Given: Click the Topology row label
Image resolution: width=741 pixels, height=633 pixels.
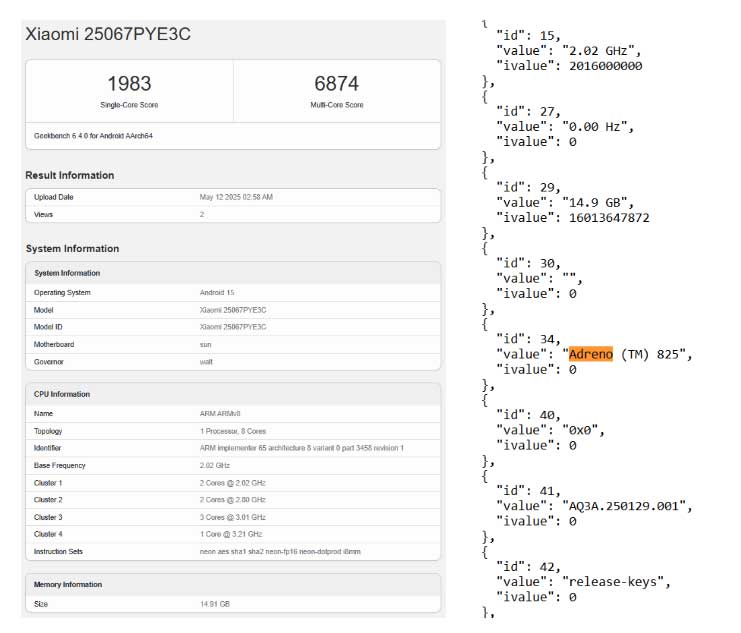Looking at the screenshot, I should point(48,431).
